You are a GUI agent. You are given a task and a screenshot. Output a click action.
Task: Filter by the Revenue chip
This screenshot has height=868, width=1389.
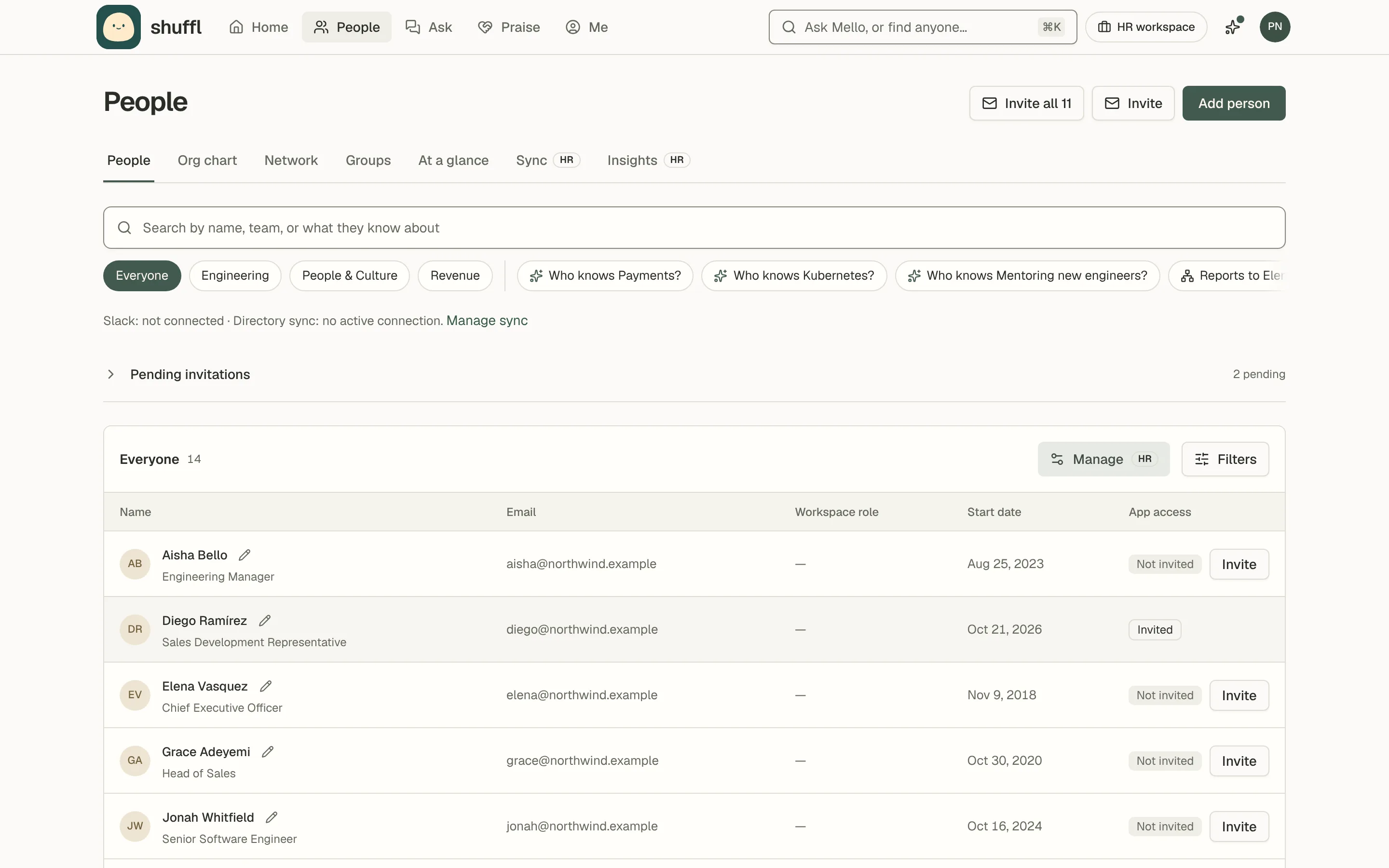coord(455,275)
